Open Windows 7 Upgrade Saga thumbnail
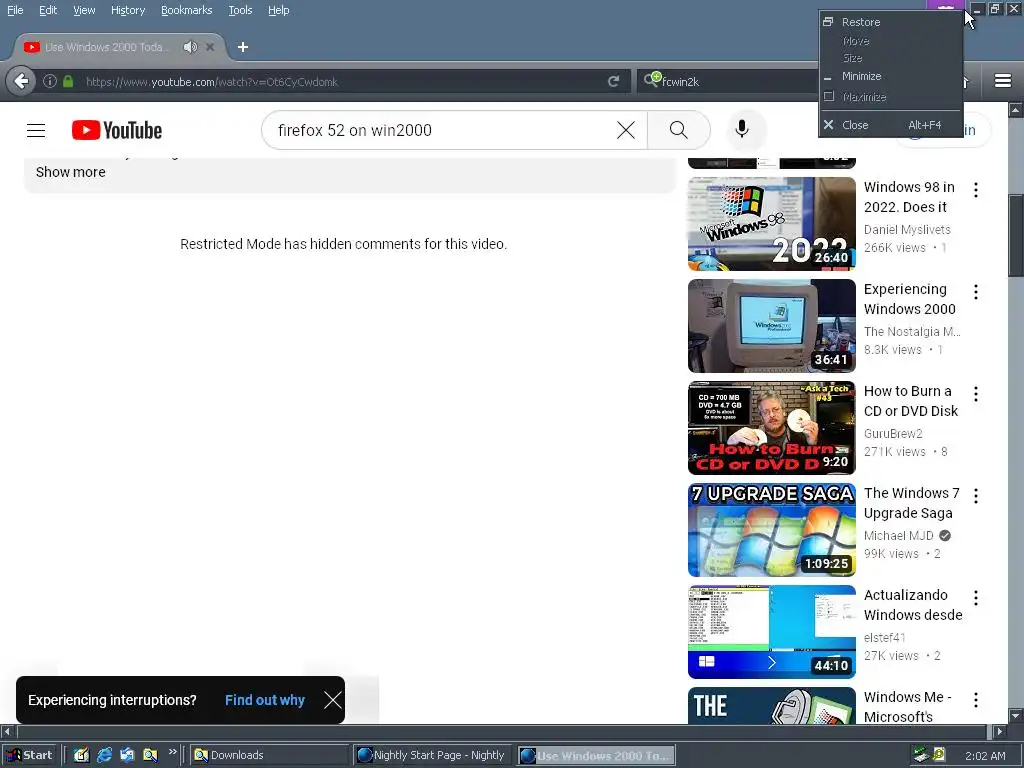Image resolution: width=1024 pixels, height=768 pixels. (771, 530)
